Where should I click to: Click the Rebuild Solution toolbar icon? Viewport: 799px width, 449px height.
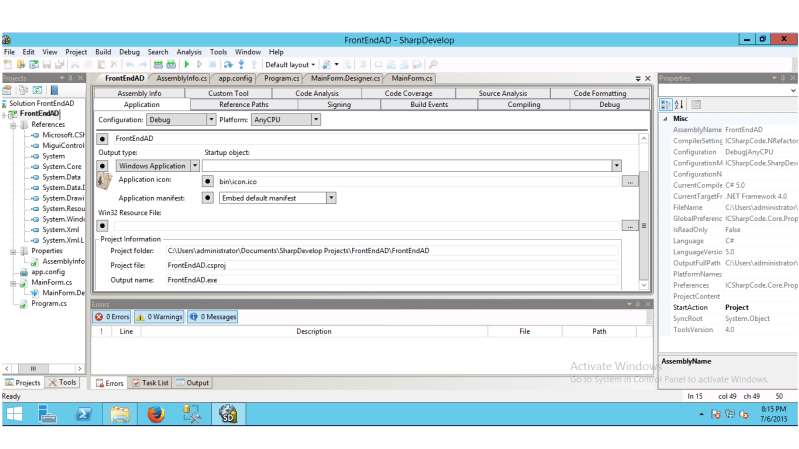(x=171, y=65)
